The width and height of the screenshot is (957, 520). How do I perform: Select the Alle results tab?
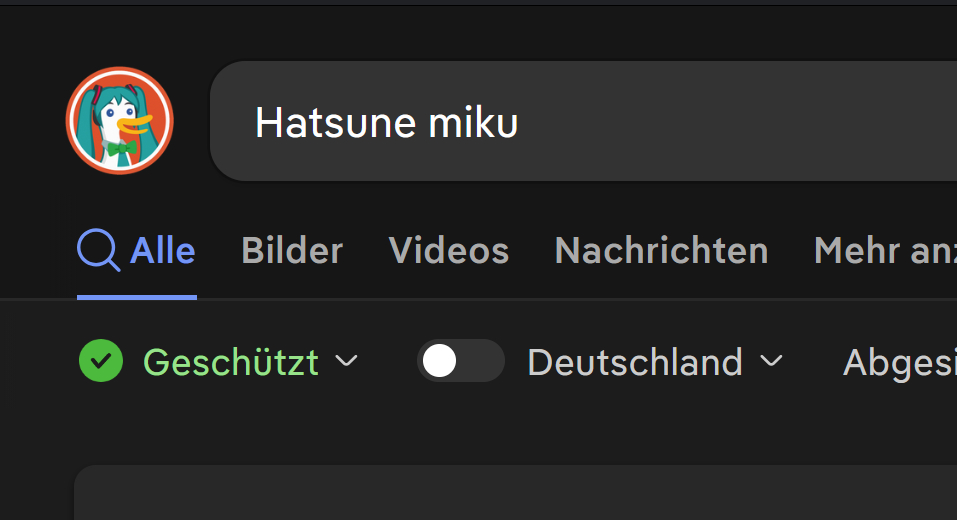pos(162,250)
